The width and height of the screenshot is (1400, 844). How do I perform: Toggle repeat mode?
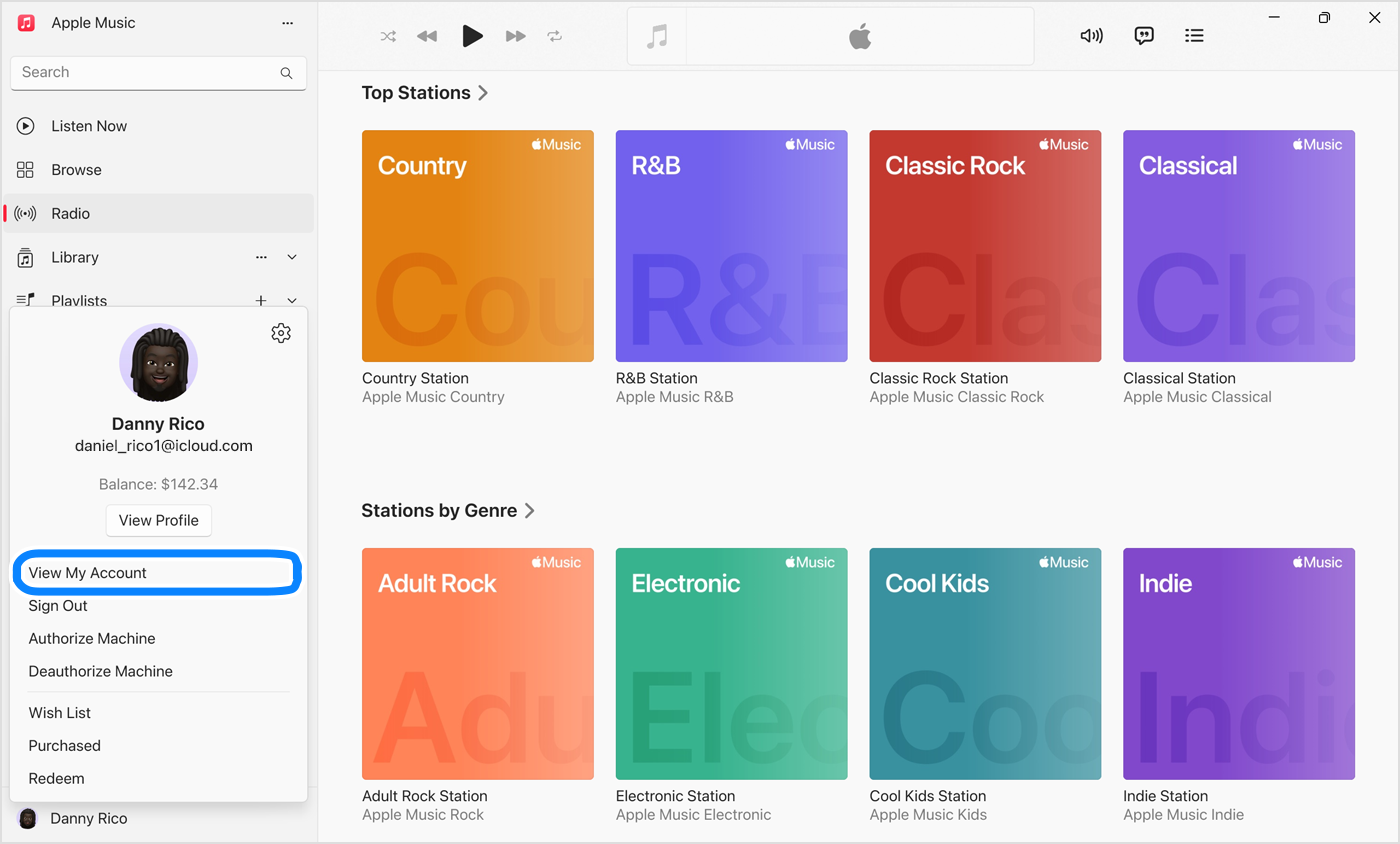pyautogui.click(x=554, y=36)
